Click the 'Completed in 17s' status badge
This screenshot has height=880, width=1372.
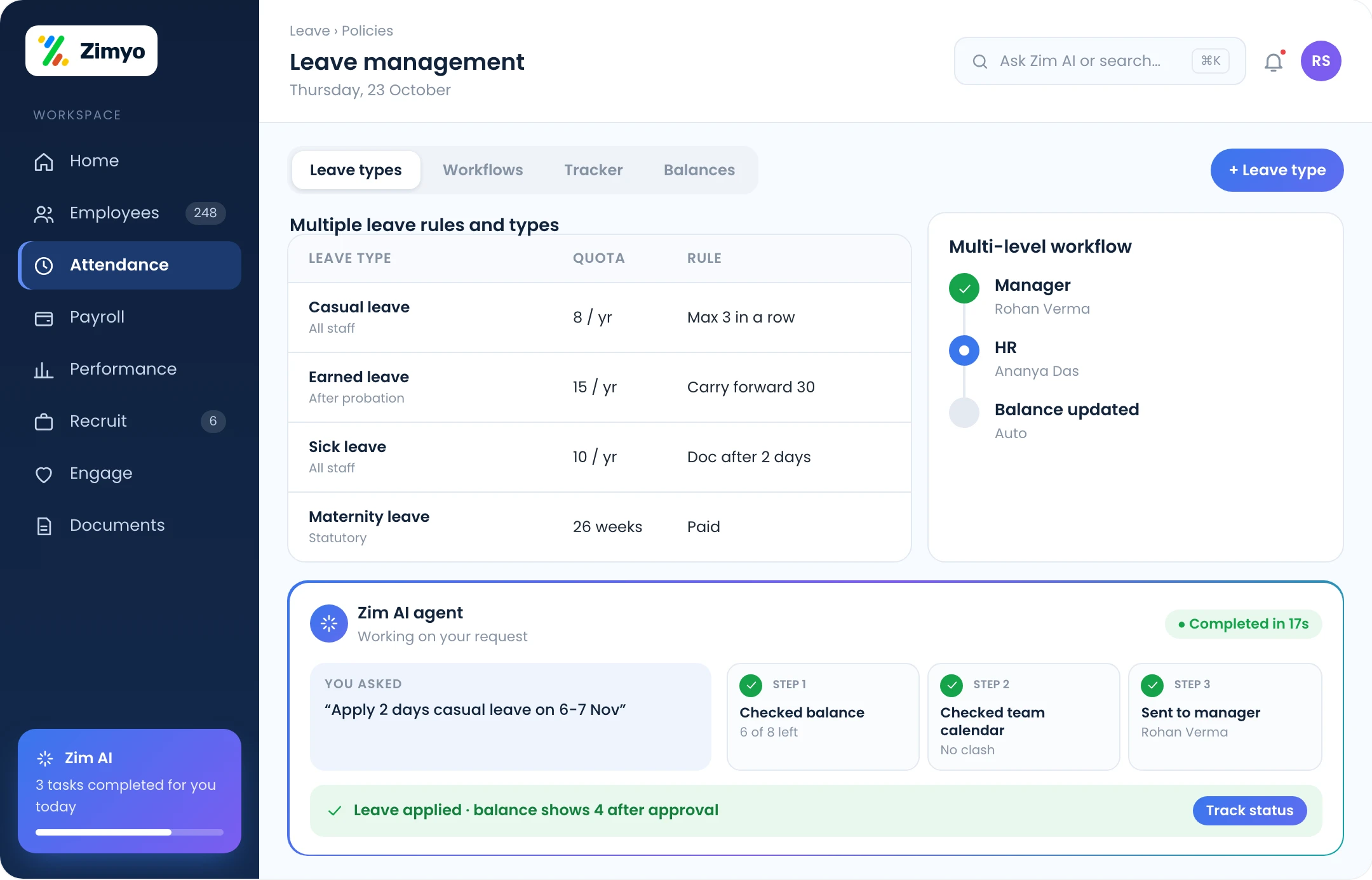1243,624
